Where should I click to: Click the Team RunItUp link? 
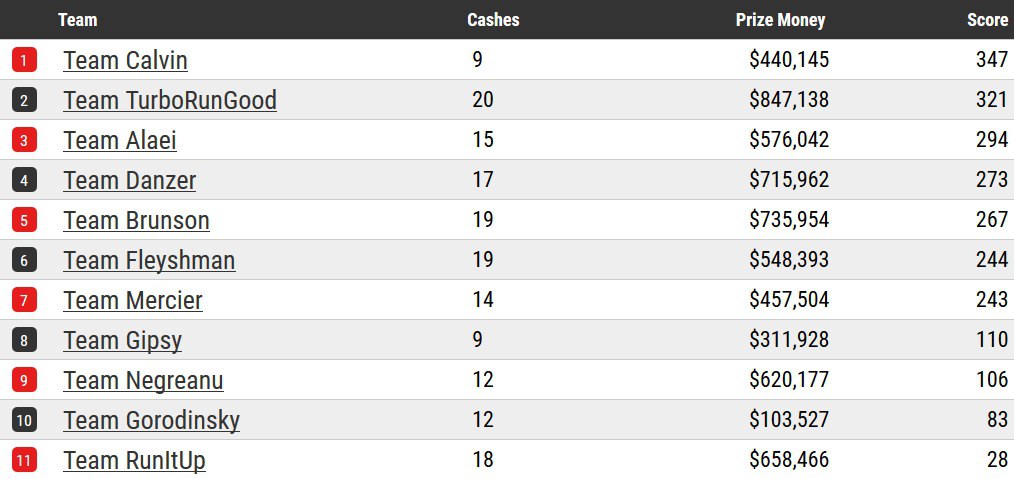pyautogui.click(x=134, y=460)
